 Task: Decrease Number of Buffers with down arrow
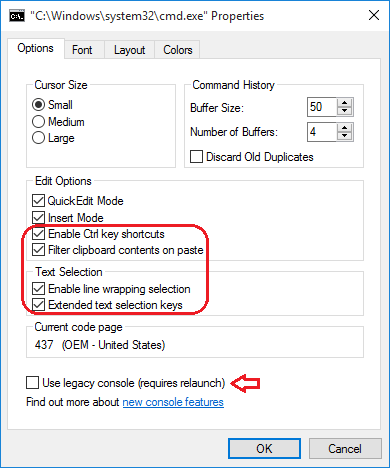point(344,136)
